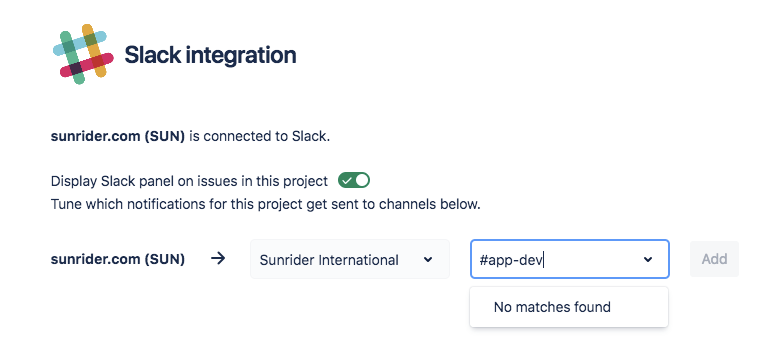
Task: Select the 'No matches found' list entry
Action: (552, 307)
